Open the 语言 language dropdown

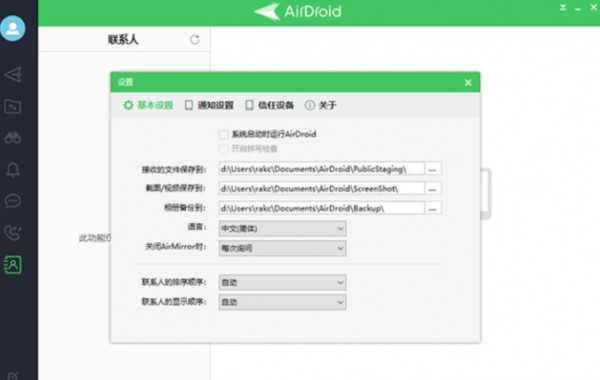click(282, 228)
